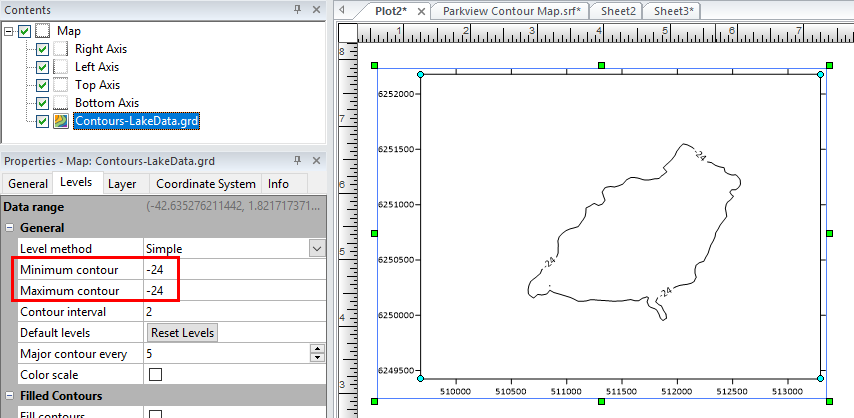
Task: Open the Parkview Contour Map.srf tab
Action: point(511,11)
